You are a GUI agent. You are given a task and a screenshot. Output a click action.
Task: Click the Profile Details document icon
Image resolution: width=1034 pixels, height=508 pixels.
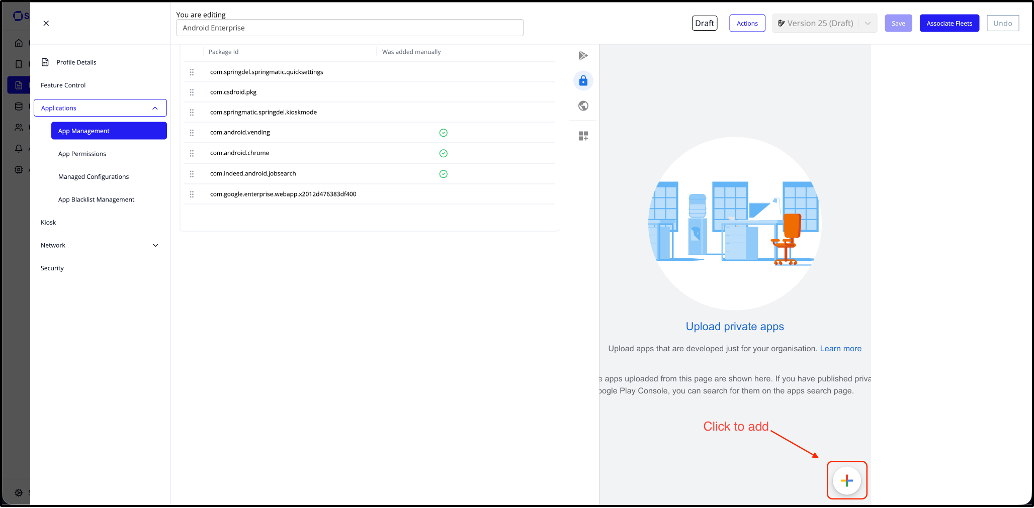[46, 62]
